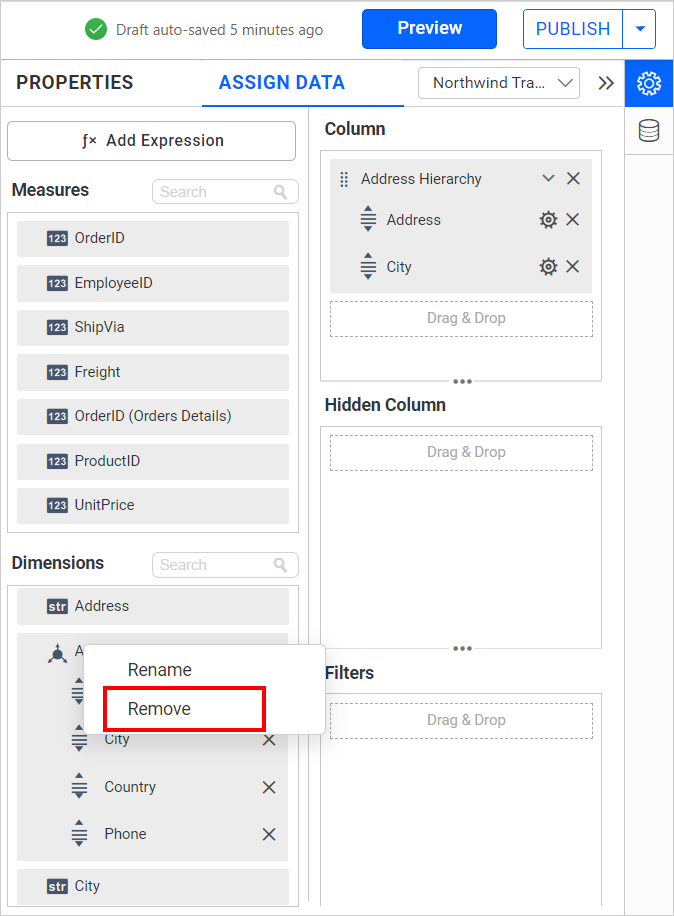The image size is (674, 916).
Task: Remove Phone from the hierarchy dimension
Action: tap(268, 834)
